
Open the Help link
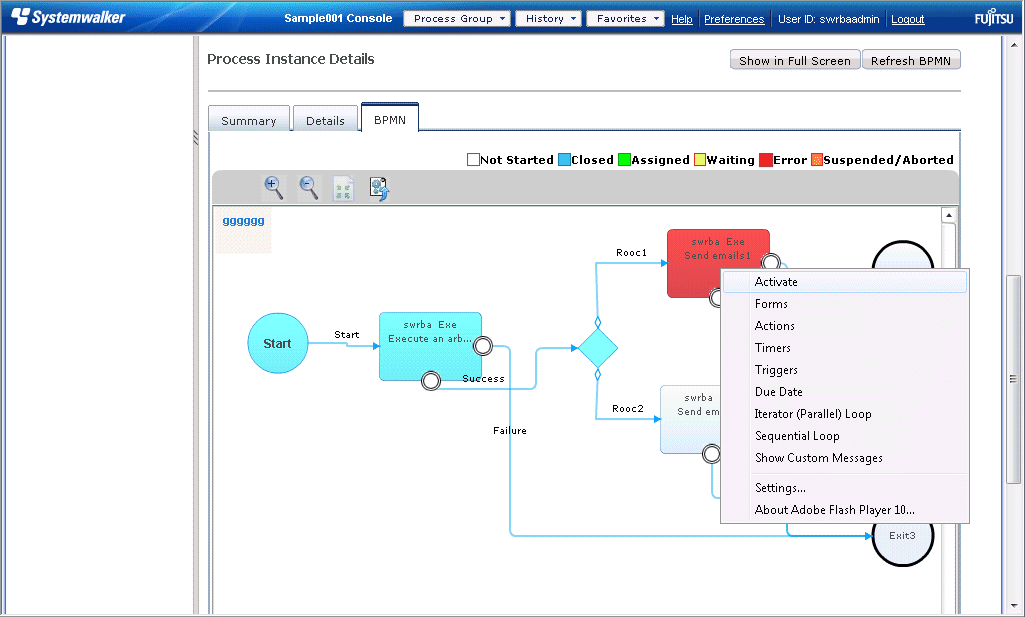(x=682, y=19)
